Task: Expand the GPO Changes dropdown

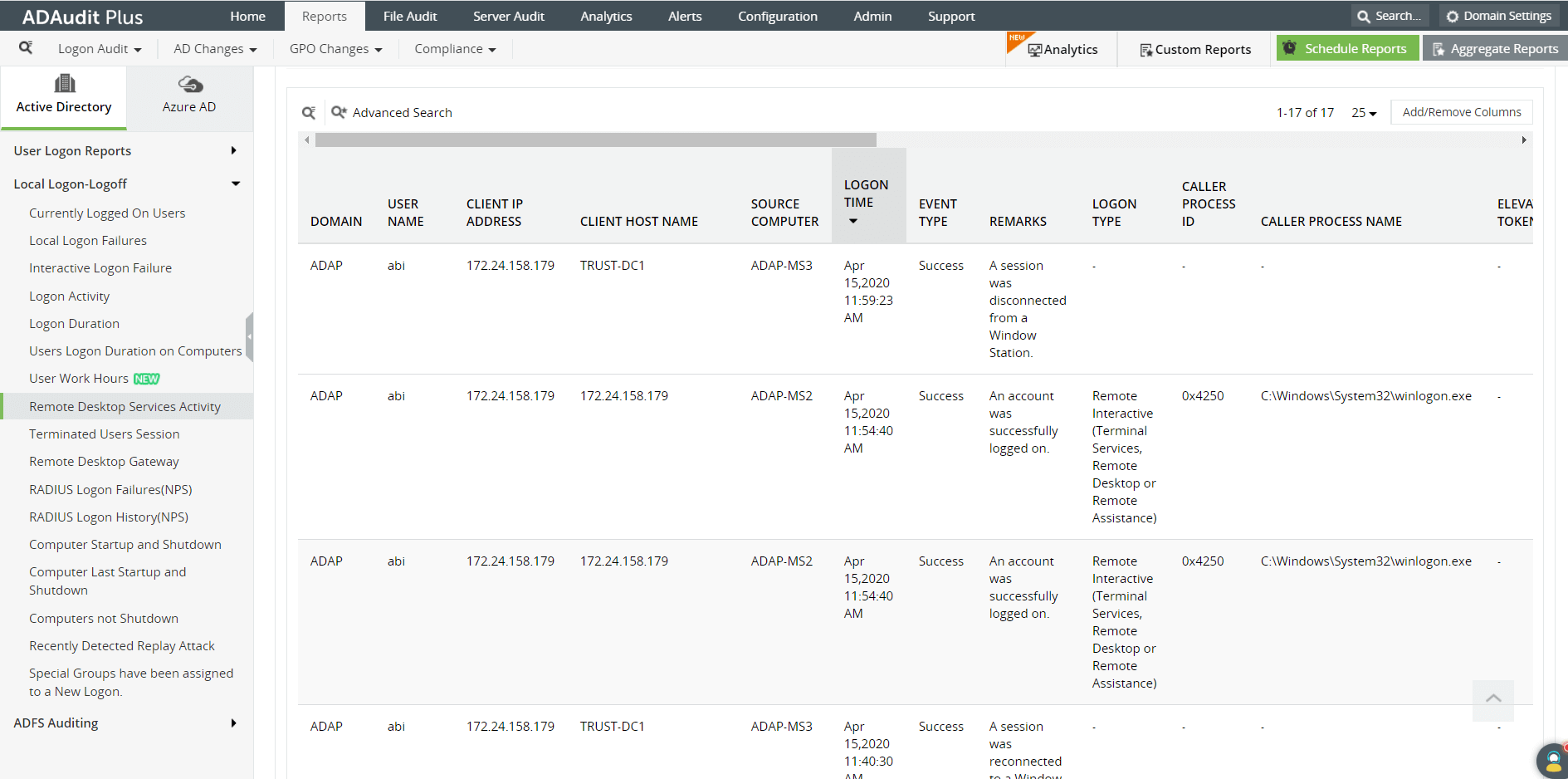Action: pyautogui.click(x=336, y=49)
